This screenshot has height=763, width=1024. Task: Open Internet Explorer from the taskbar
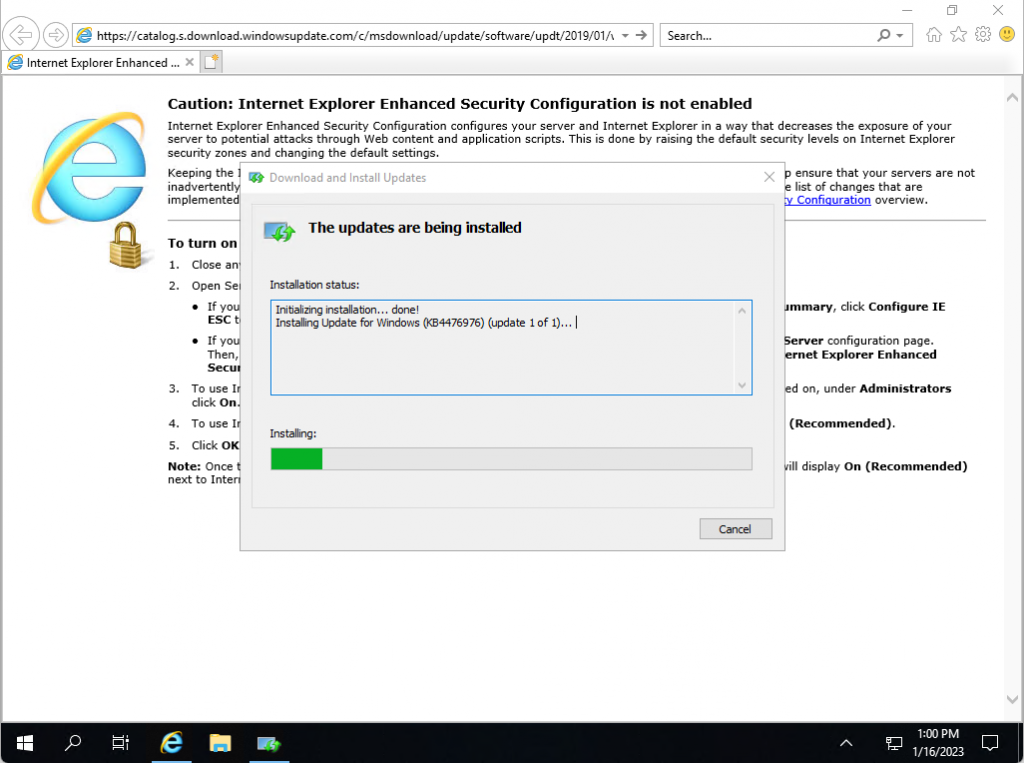coord(172,743)
